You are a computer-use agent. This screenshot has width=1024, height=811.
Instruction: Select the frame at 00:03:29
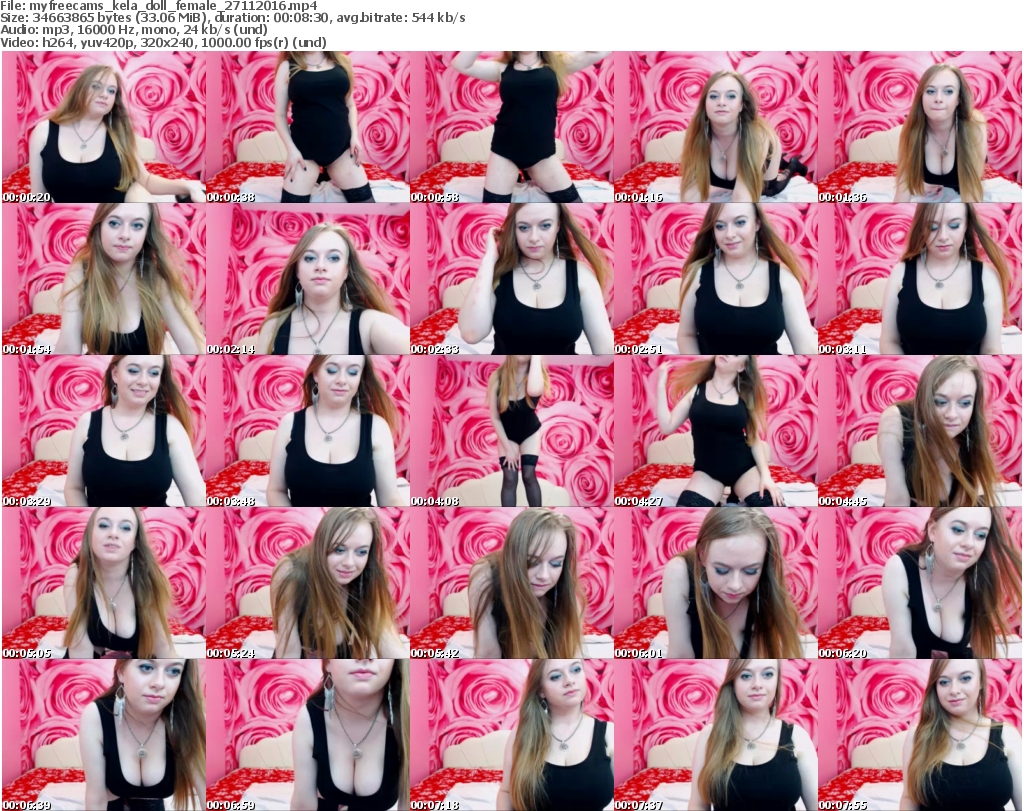point(103,431)
